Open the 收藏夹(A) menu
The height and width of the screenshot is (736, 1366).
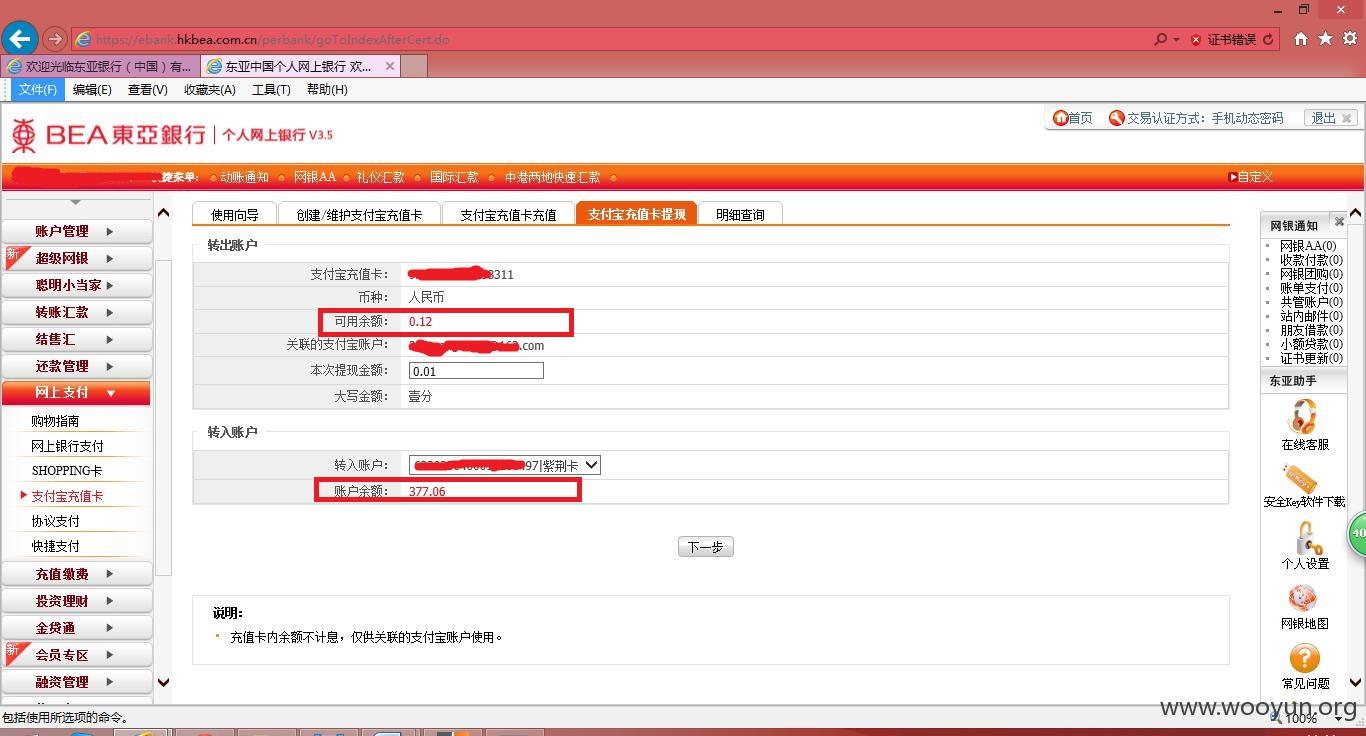[x=209, y=89]
